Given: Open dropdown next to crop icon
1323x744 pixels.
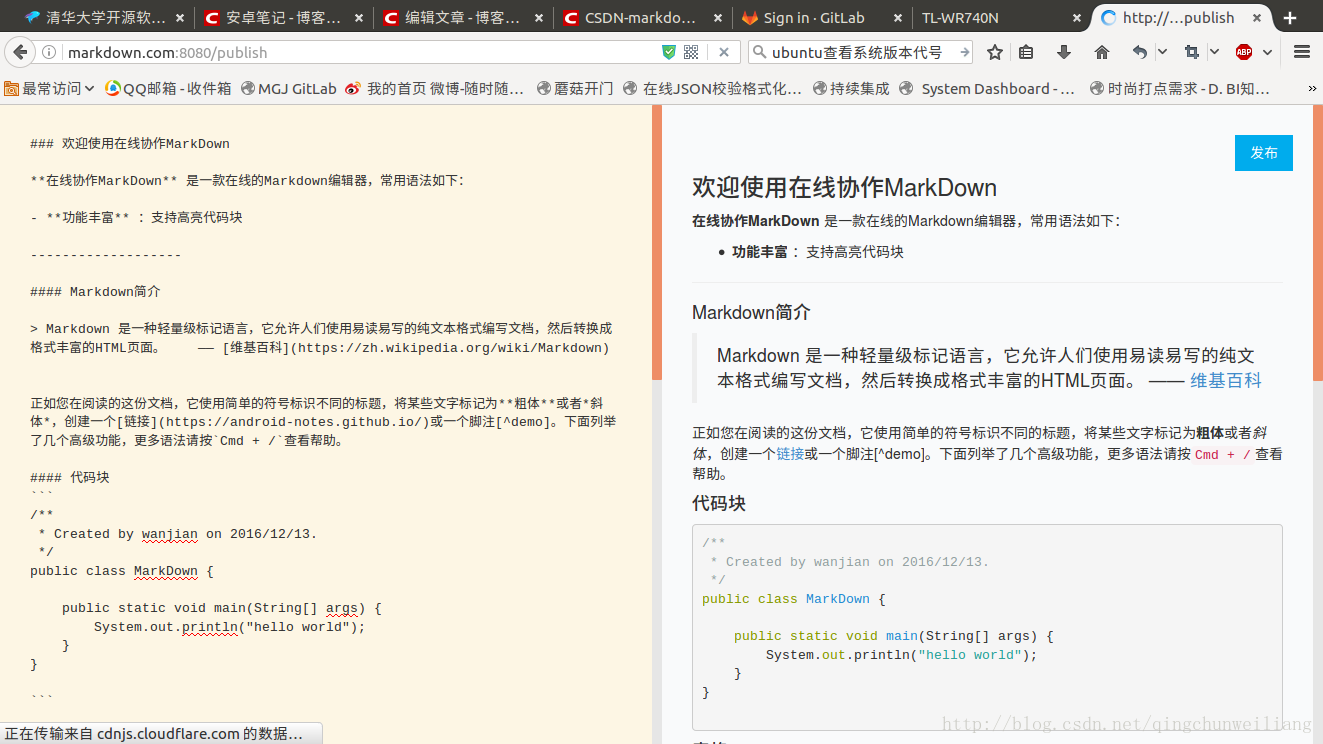Looking at the screenshot, I should (1214, 52).
